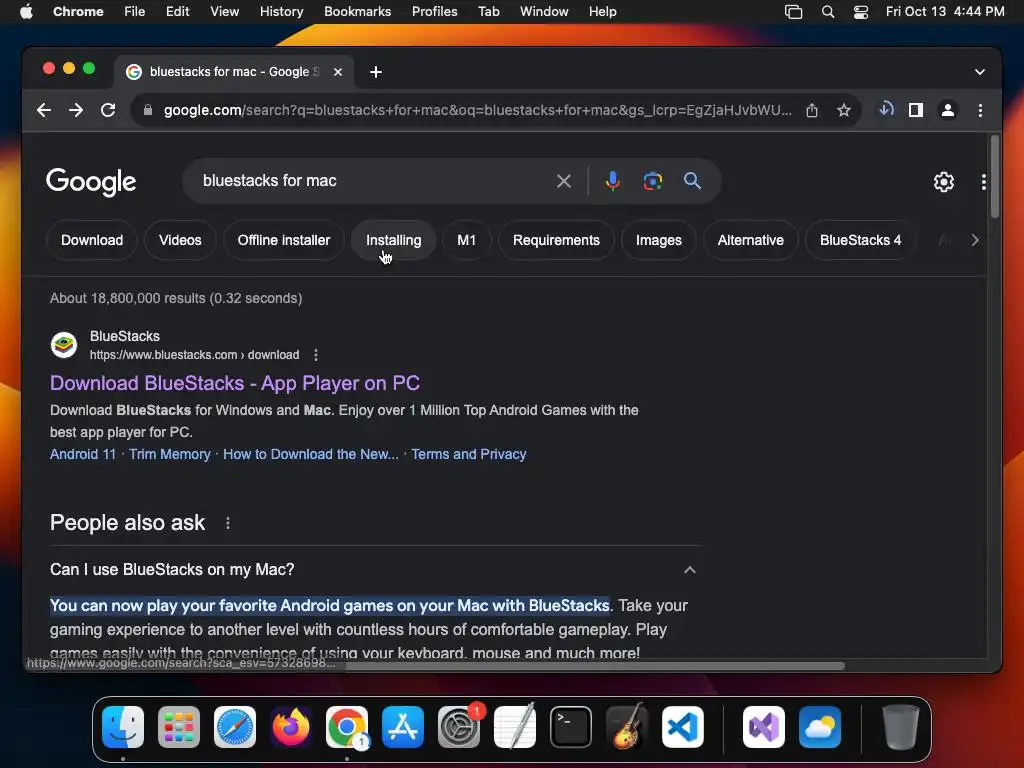Screen dimensions: 1024x768
Task: Close the bluestacks for mac tab
Action: (338, 72)
